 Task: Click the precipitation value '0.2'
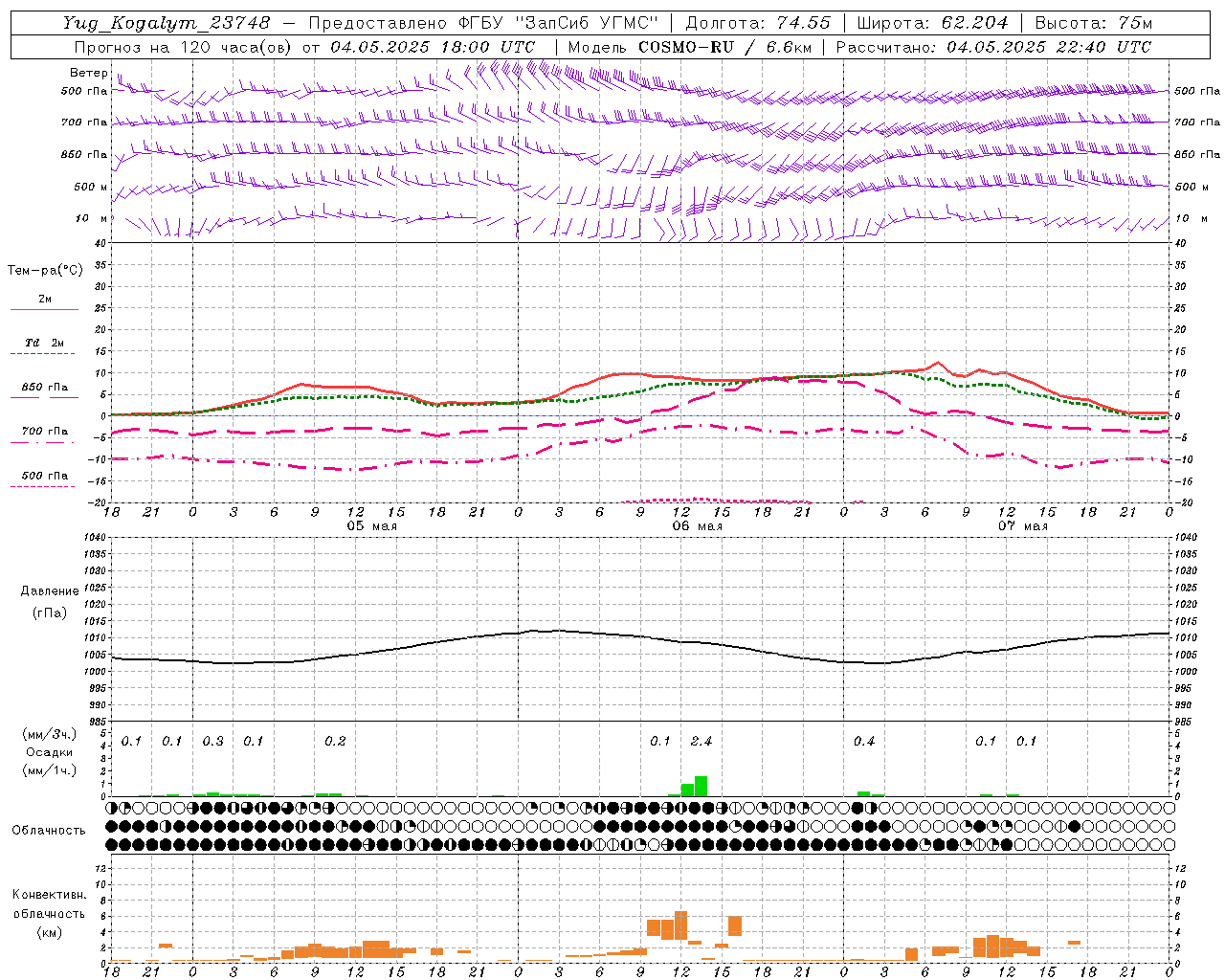click(335, 742)
